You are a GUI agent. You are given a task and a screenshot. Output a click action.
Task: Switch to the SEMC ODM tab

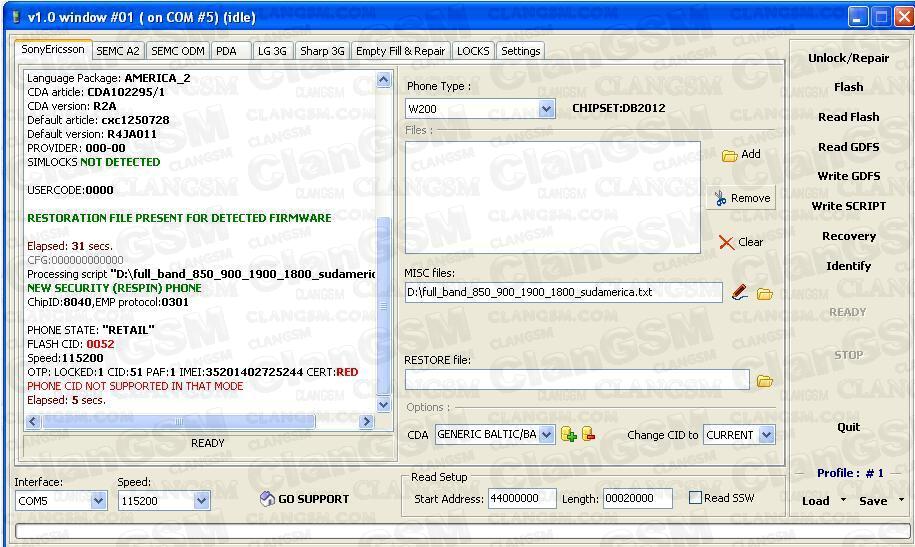pos(178,51)
